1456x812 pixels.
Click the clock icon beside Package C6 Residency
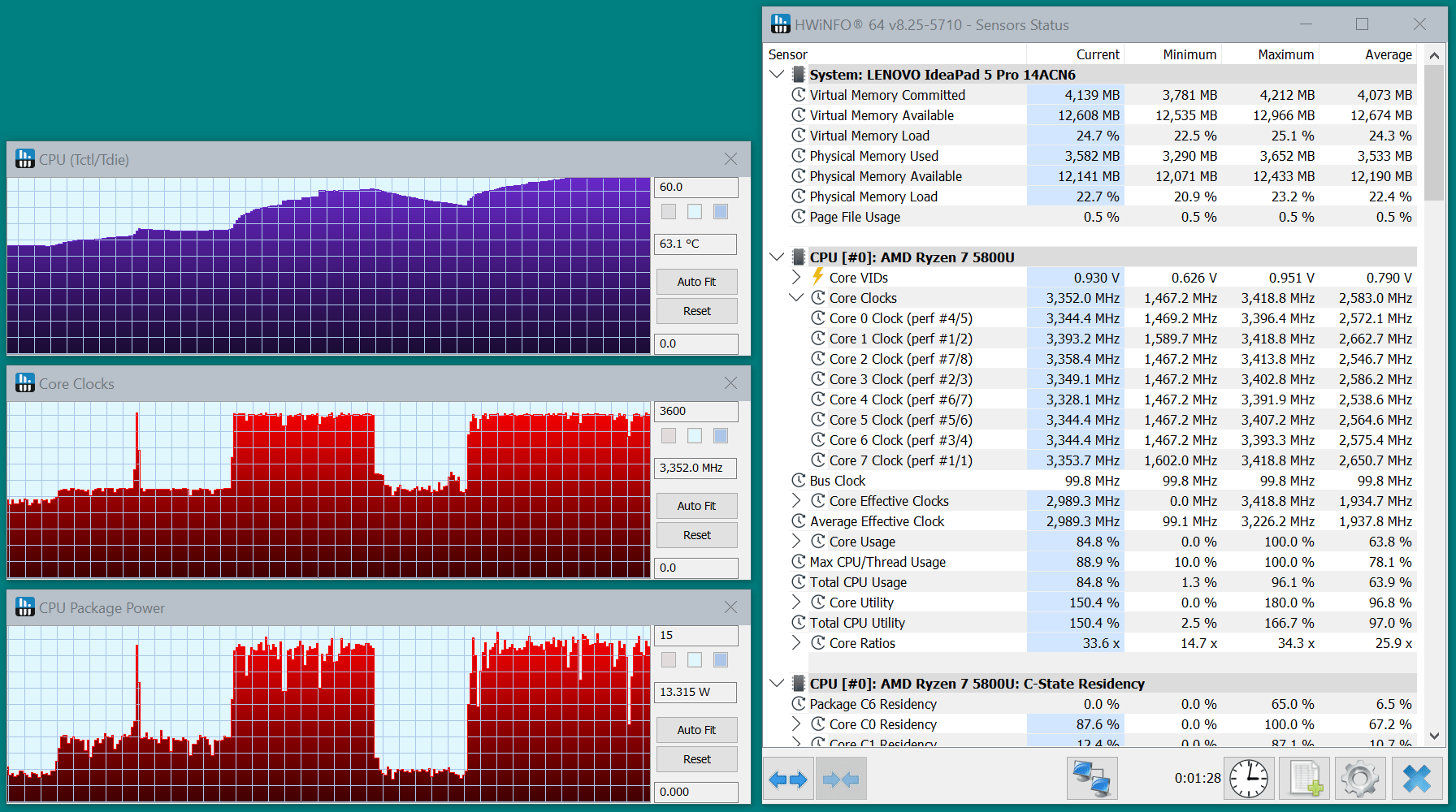tap(799, 703)
